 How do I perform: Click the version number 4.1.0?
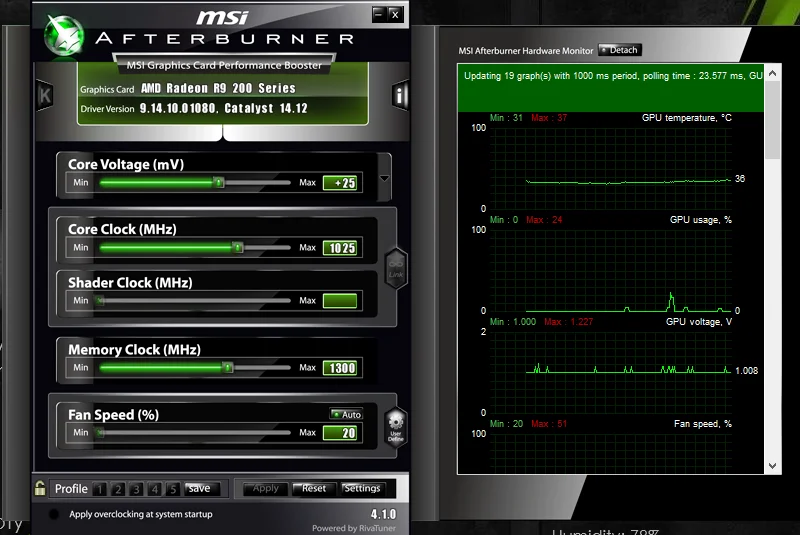coord(383,514)
